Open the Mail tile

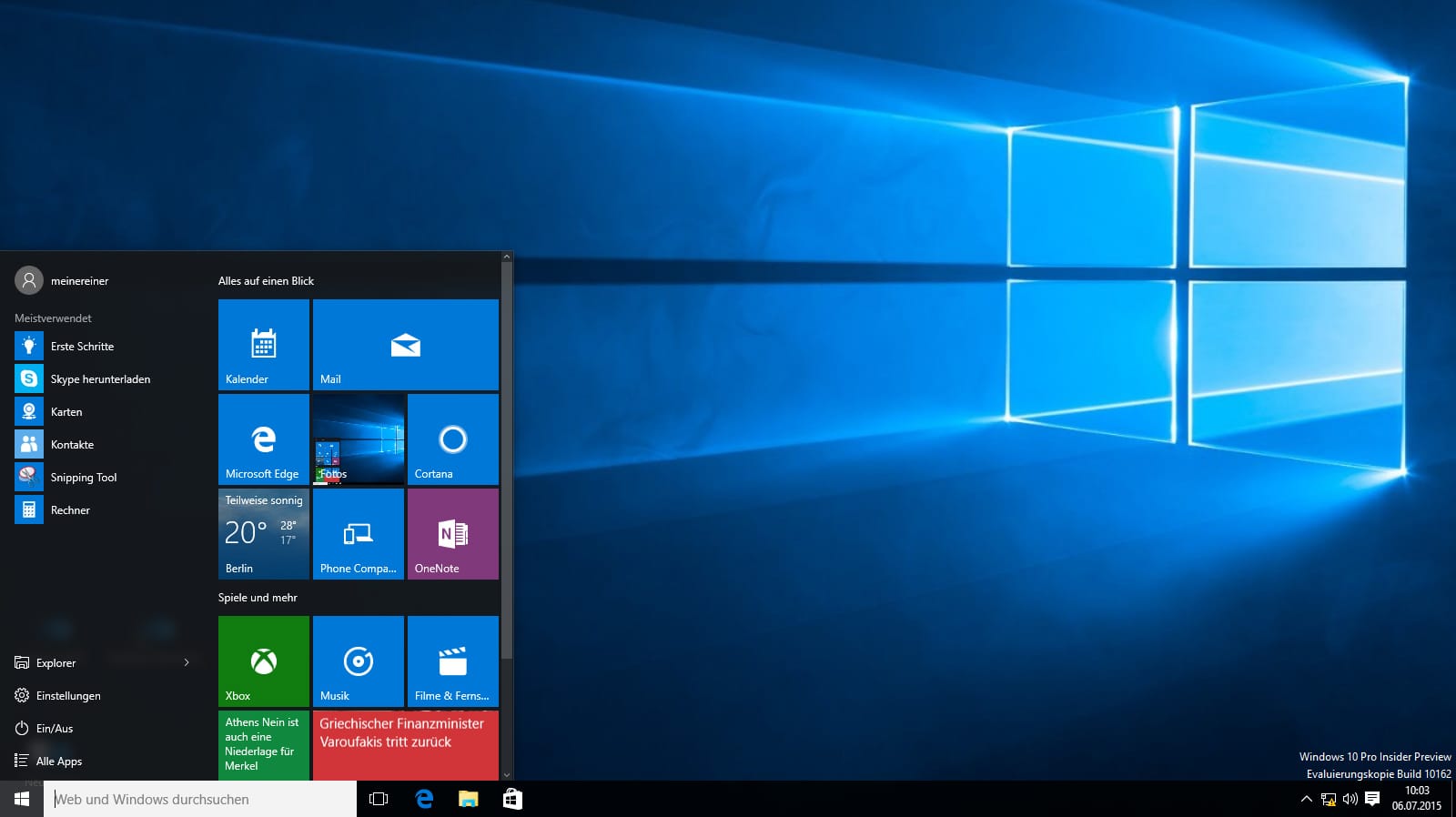(x=406, y=345)
